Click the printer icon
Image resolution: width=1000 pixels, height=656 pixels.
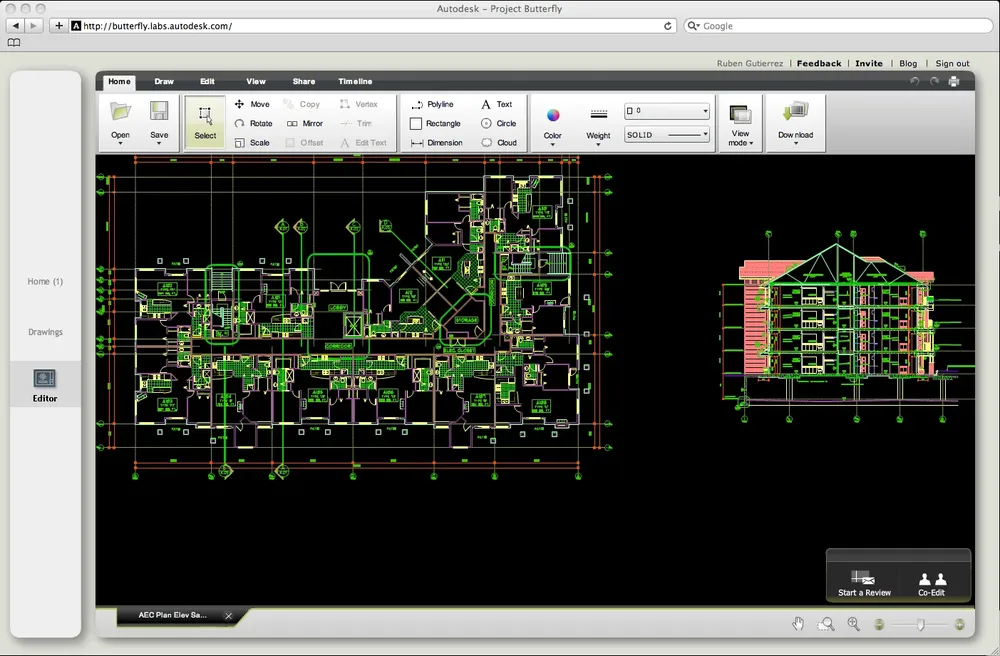(x=954, y=82)
